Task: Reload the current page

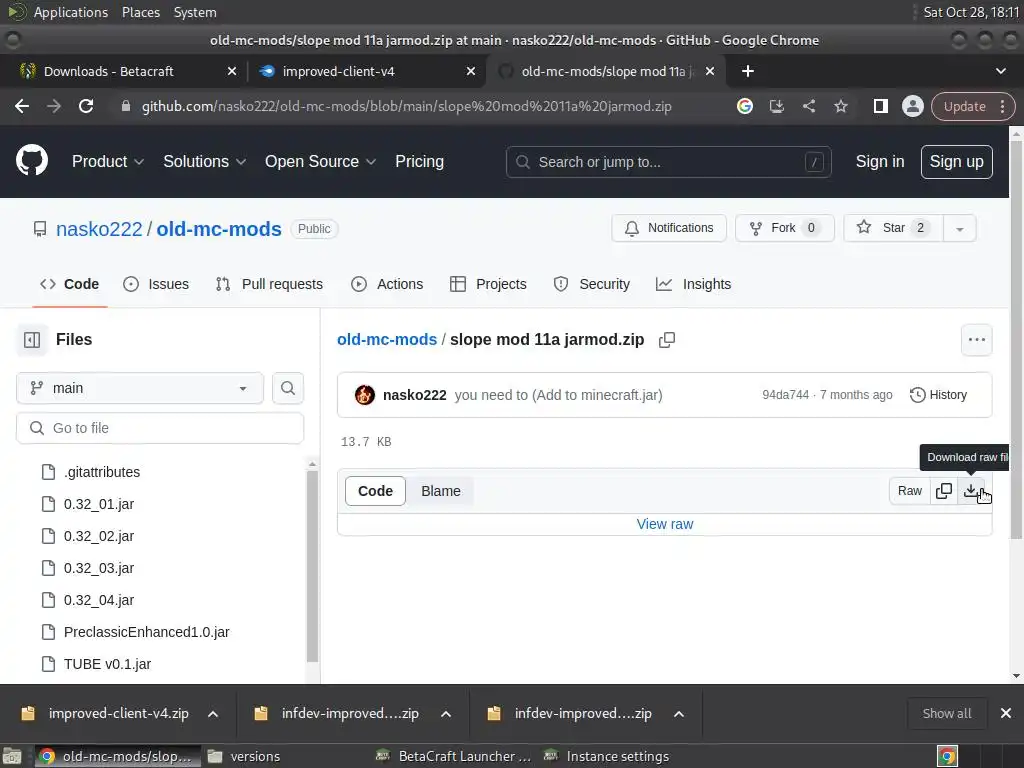Action: [86, 106]
